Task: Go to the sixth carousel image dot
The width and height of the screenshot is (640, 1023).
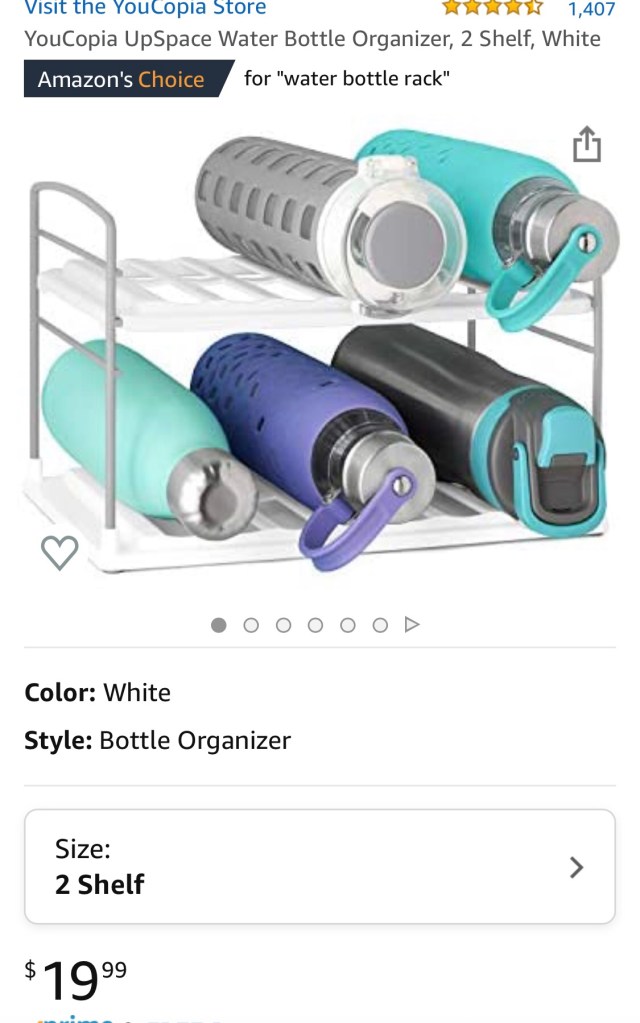Action: (380, 625)
